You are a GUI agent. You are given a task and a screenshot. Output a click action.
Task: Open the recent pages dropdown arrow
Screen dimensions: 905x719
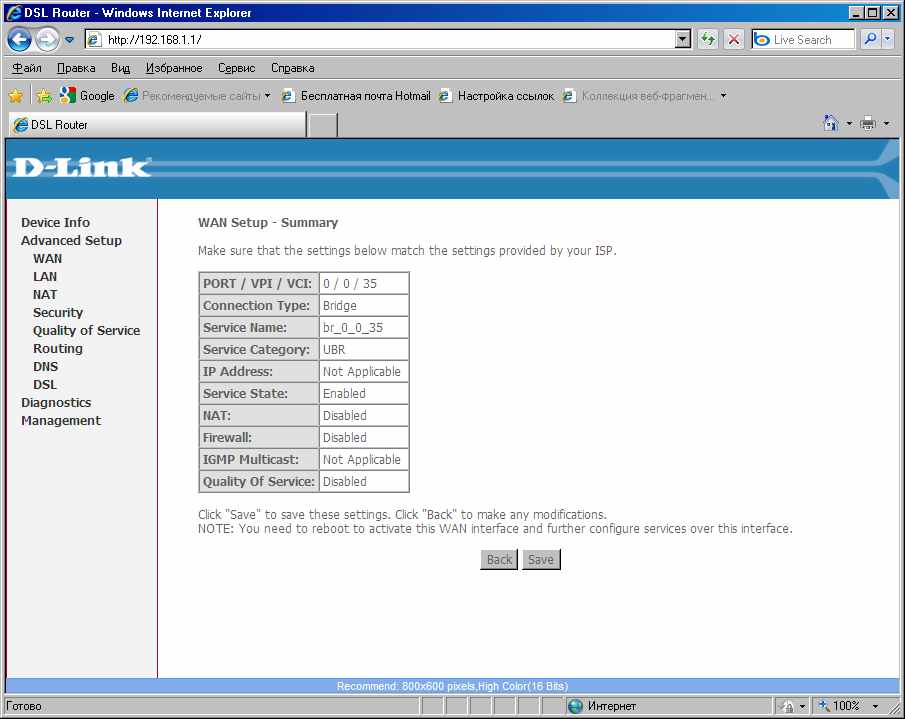click(69, 40)
